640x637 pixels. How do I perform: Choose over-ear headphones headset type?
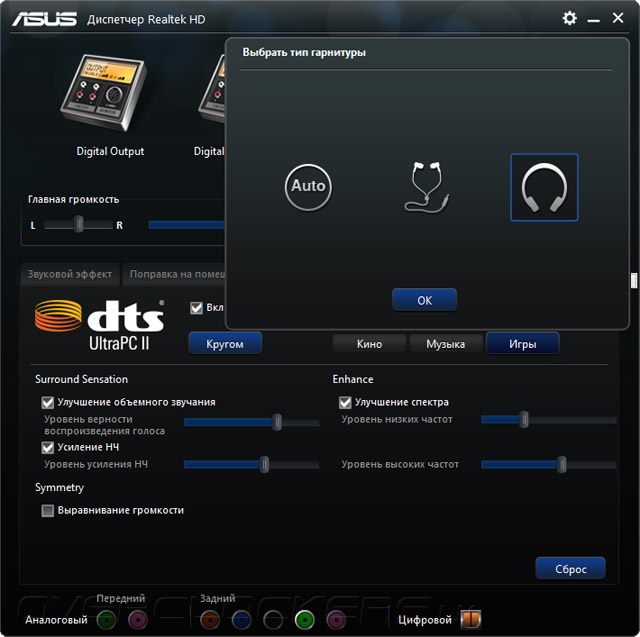click(544, 187)
